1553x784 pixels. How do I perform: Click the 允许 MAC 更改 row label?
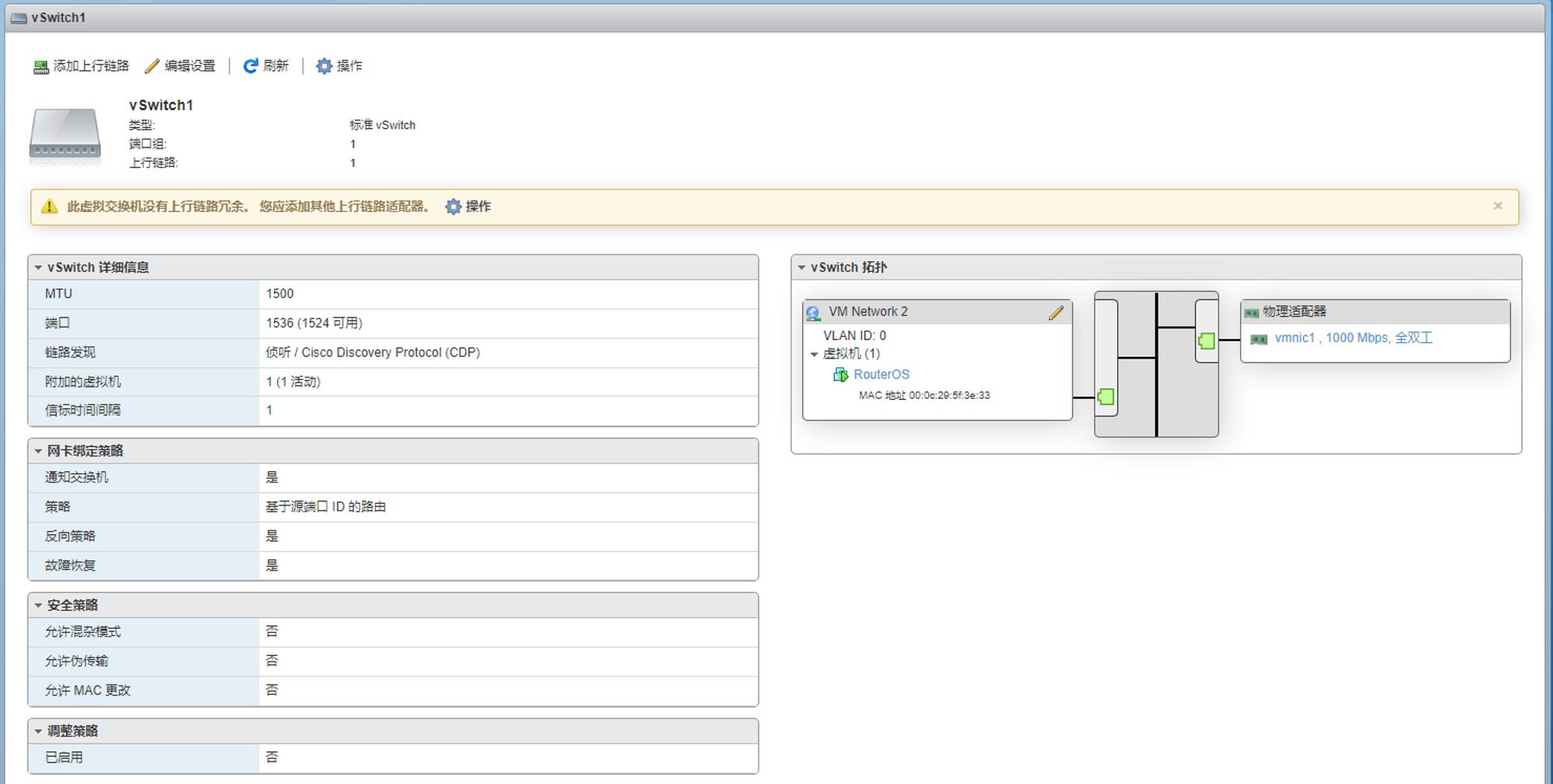click(88, 690)
